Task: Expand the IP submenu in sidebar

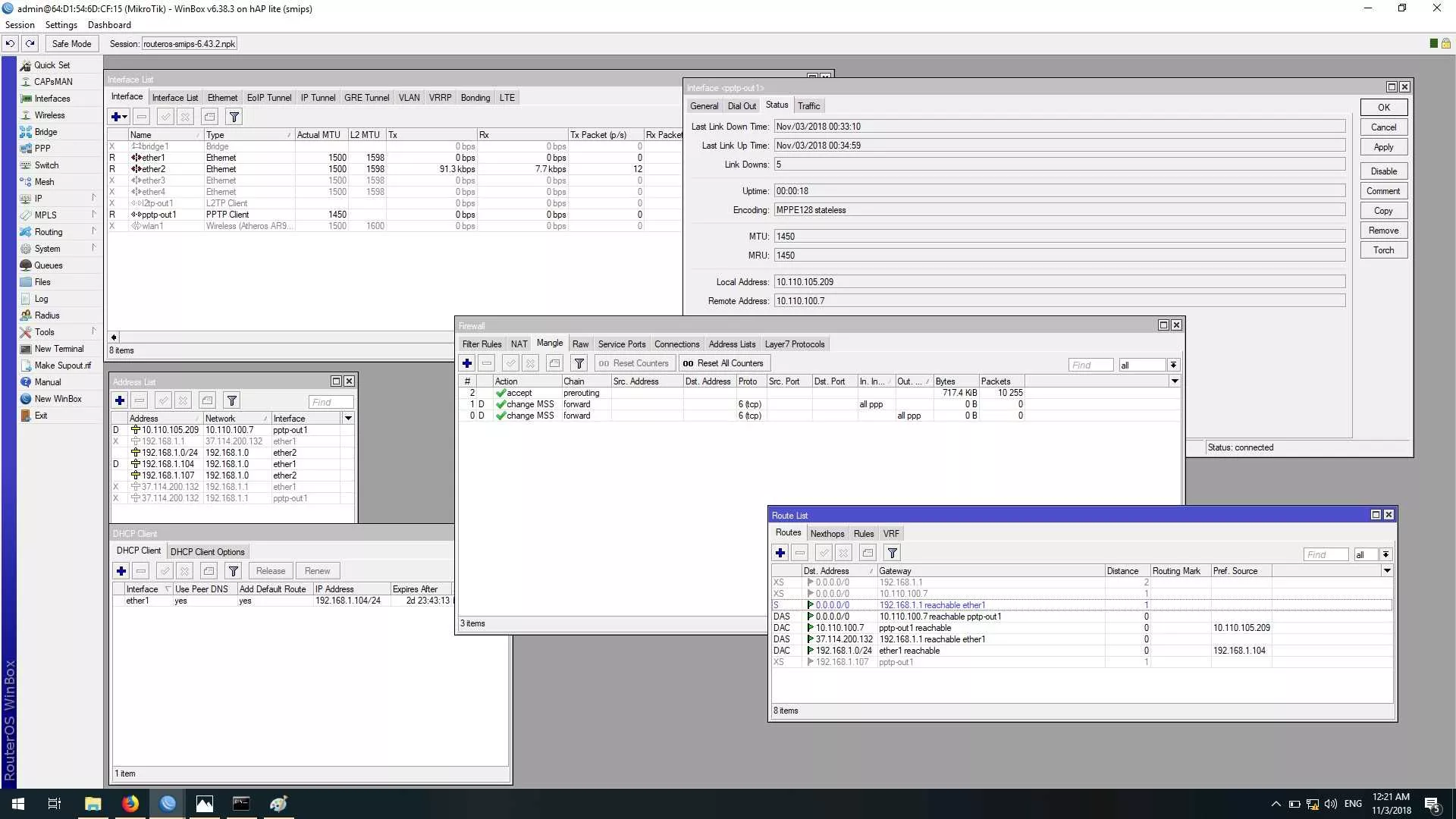Action: click(59, 199)
